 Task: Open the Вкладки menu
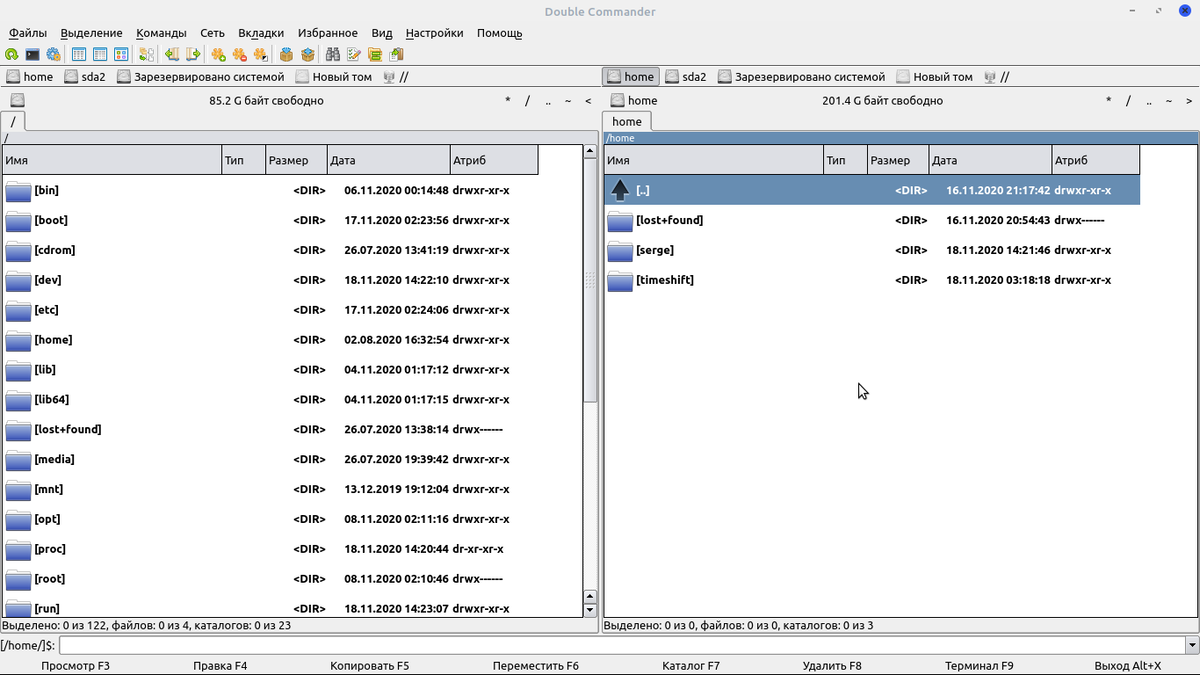[262, 33]
